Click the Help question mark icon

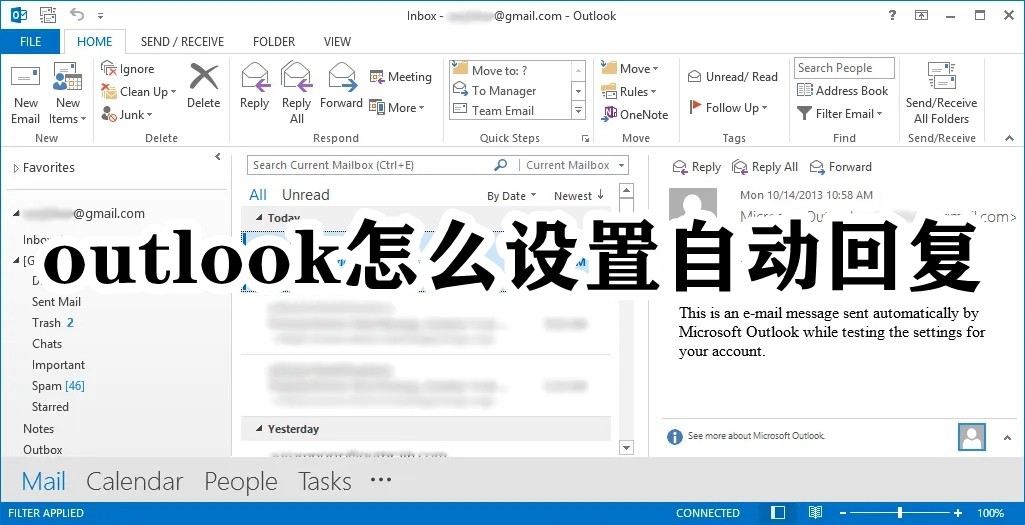[892, 15]
